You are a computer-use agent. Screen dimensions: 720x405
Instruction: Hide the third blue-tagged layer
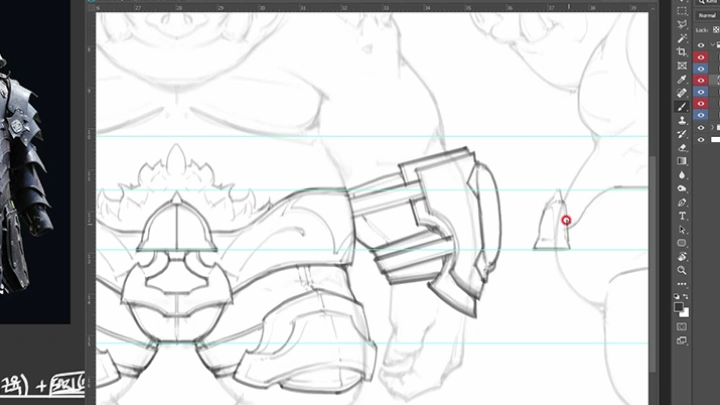701,115
